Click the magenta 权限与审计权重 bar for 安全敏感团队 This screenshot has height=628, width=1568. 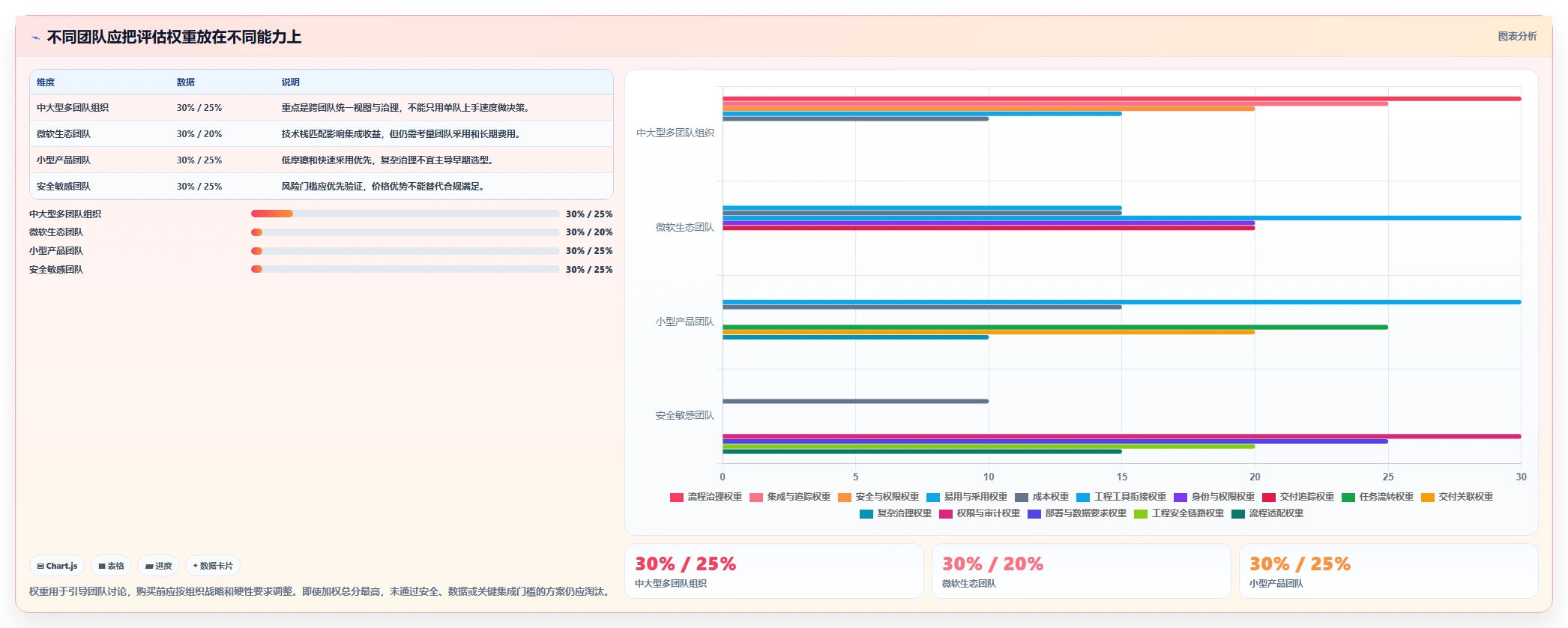1121,436
